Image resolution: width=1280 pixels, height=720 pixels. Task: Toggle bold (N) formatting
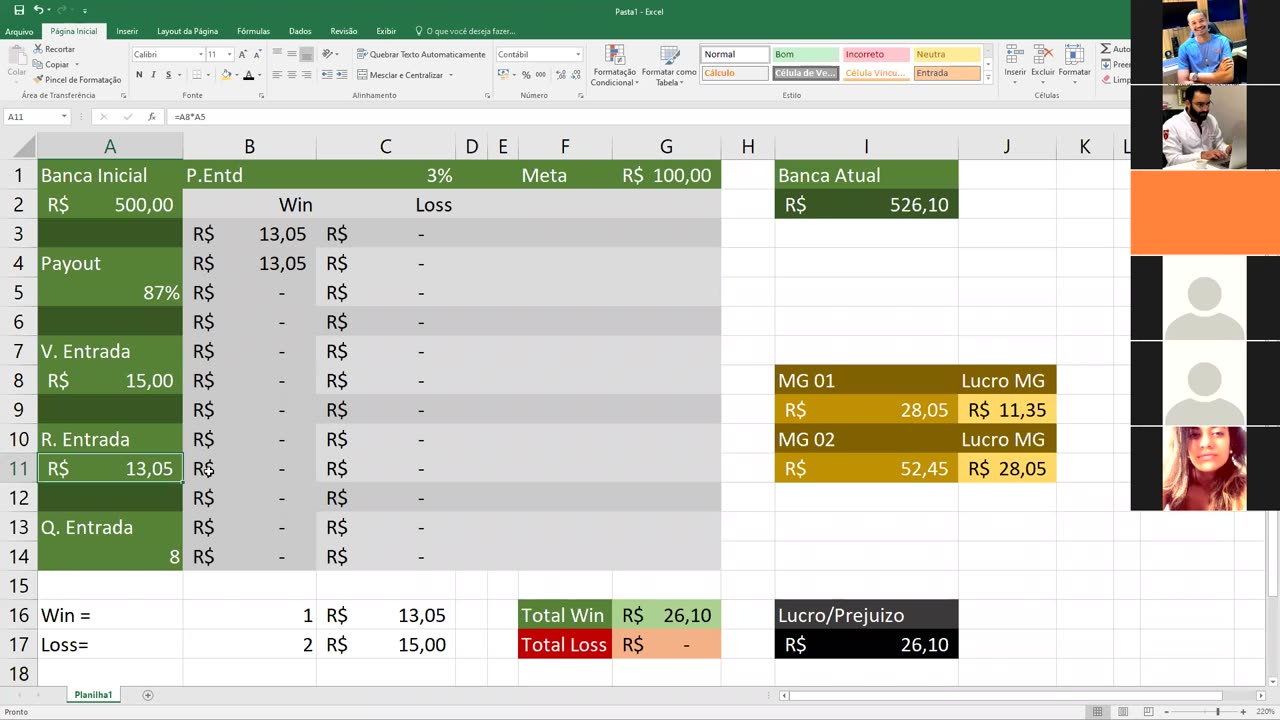[x=139, y=75]
